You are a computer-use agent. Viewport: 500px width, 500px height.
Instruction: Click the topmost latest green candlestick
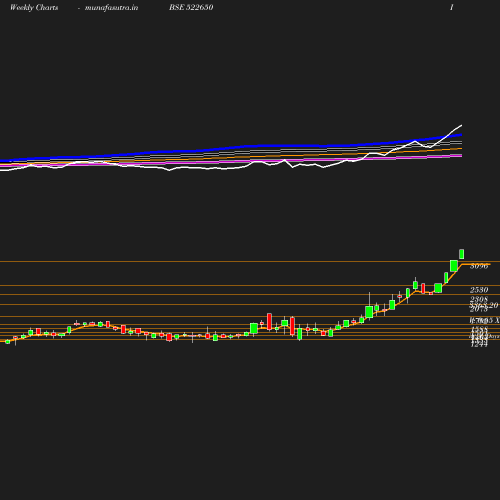point(462,254)
